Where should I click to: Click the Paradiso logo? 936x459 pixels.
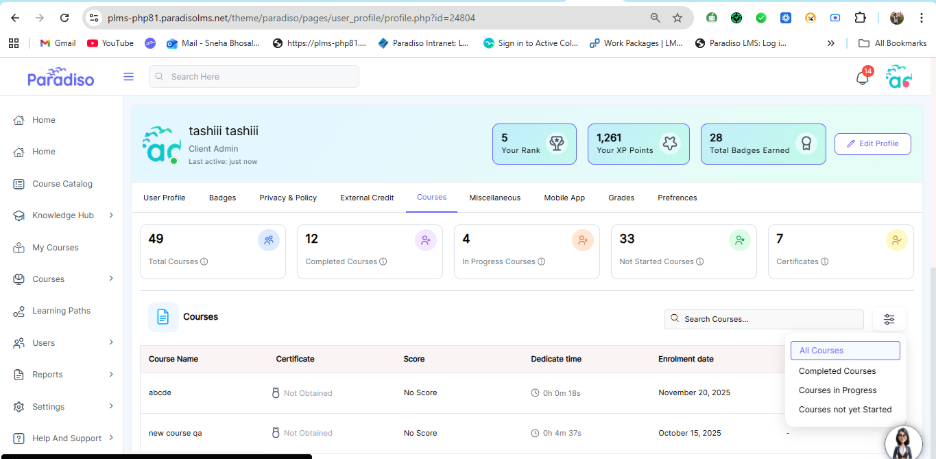pos(60,77)
